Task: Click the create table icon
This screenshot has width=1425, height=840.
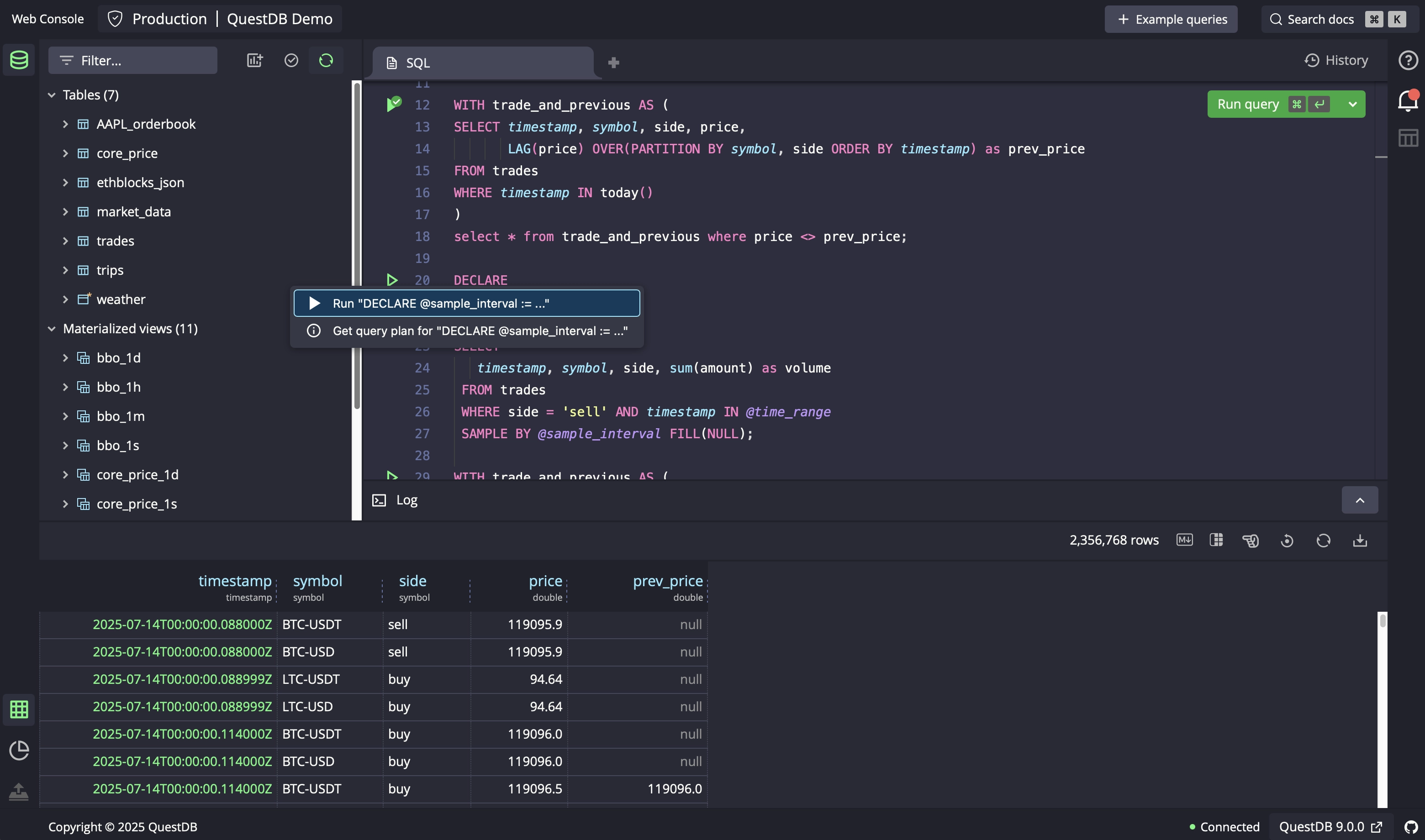Action: (255, 60)
